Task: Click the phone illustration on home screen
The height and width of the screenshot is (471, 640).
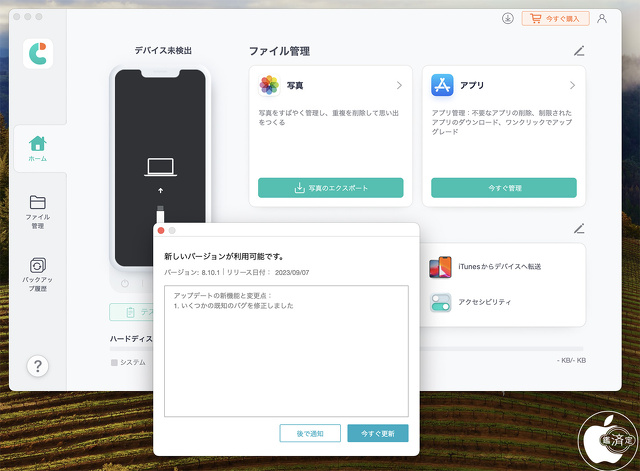Action: [160, 167]
